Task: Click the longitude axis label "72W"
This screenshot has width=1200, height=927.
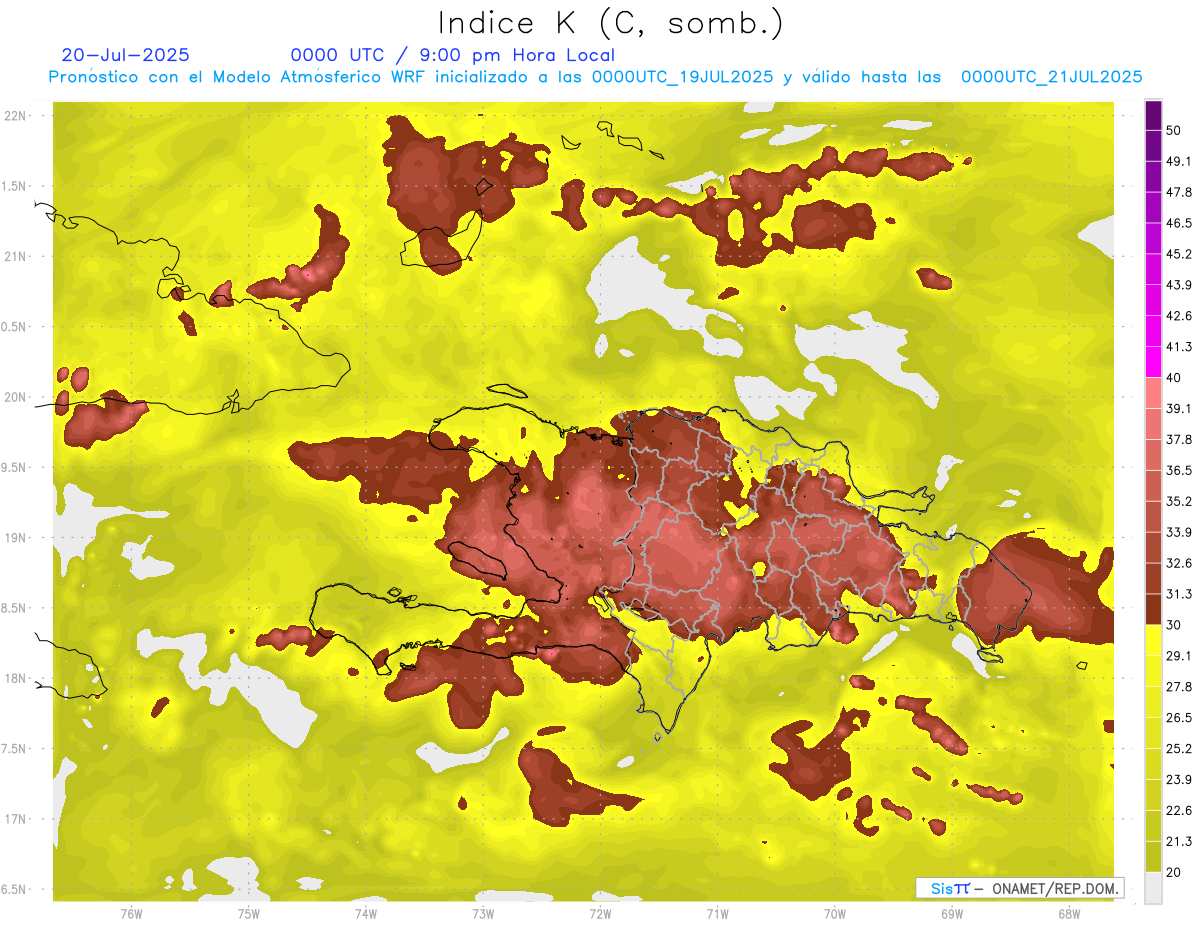Action: click(x=600, y=914)
